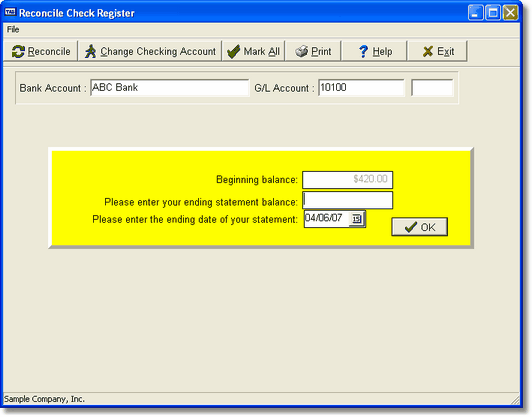Open the calendar picker beside the date
532x417 pixels.
point(356,219)
